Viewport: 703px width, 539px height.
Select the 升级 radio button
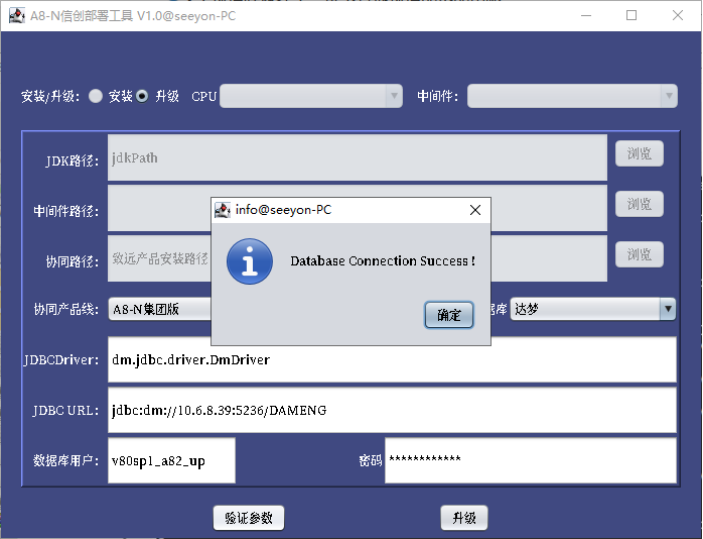(x=142, y=96)
